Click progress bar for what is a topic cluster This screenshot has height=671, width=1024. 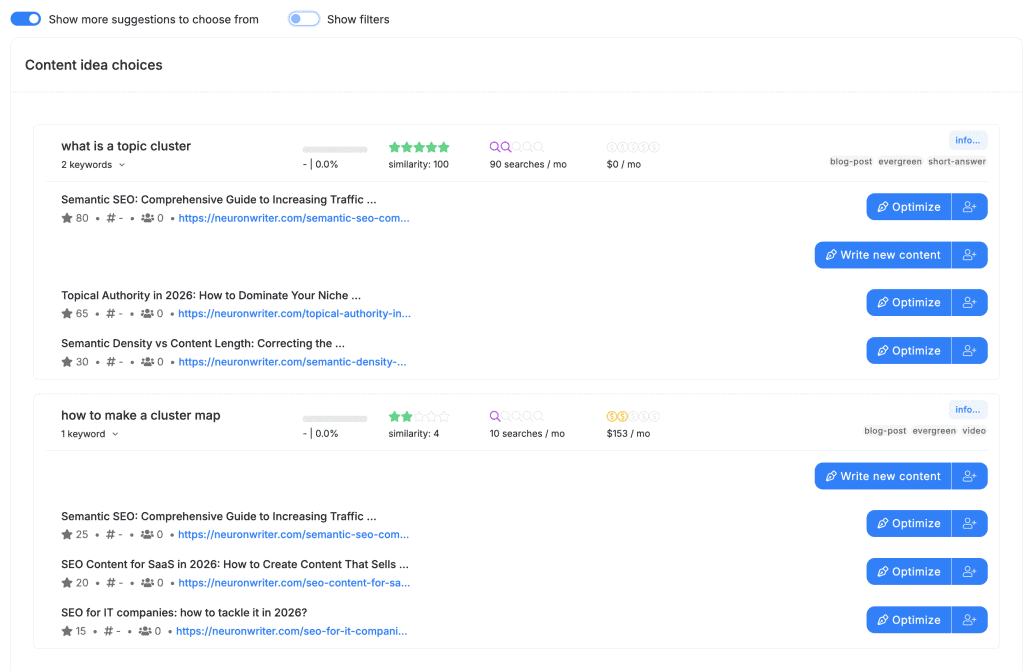(x=335, y=148)
